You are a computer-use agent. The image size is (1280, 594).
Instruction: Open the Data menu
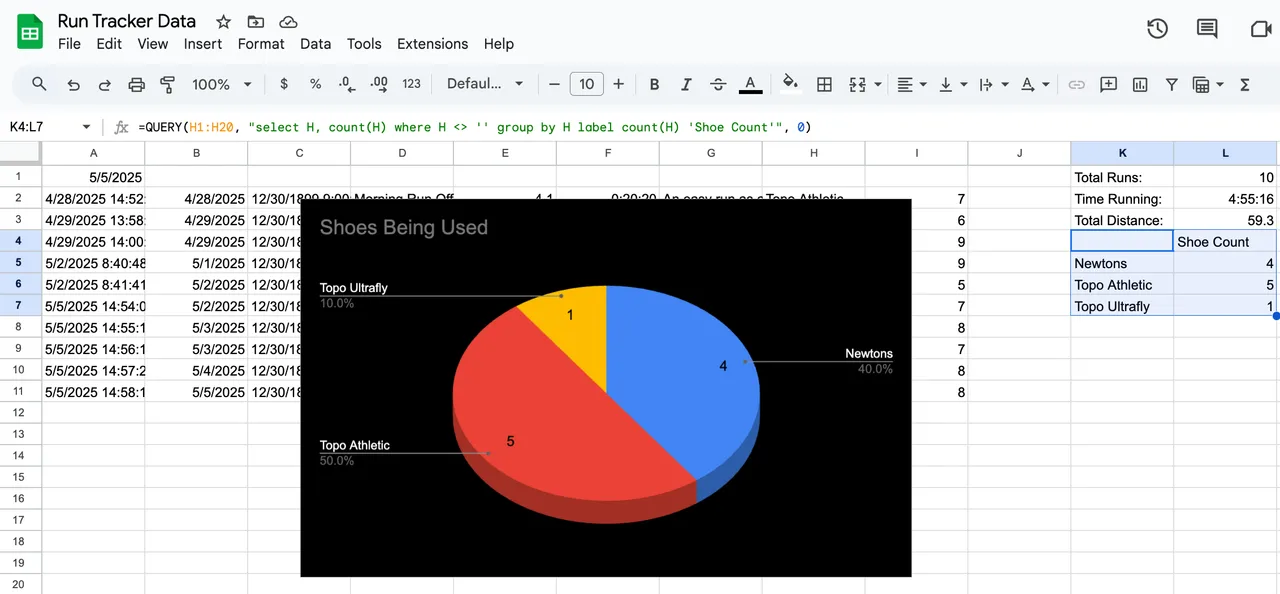tap(315, 44)
